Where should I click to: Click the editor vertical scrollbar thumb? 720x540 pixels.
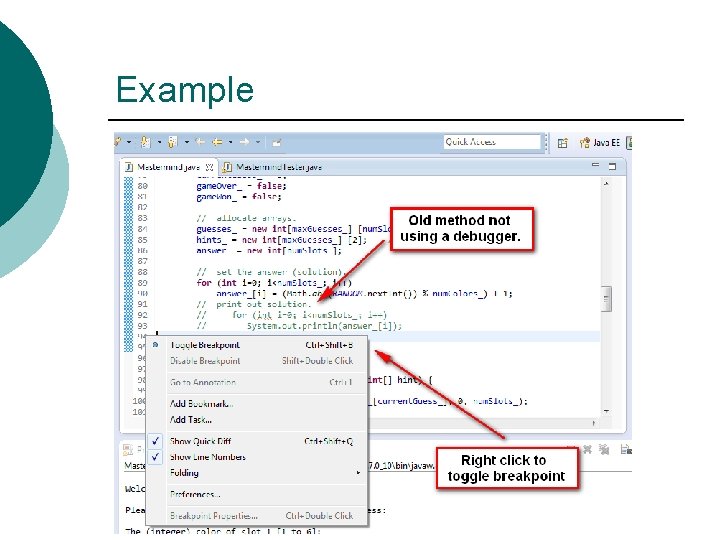coord(606,299)
